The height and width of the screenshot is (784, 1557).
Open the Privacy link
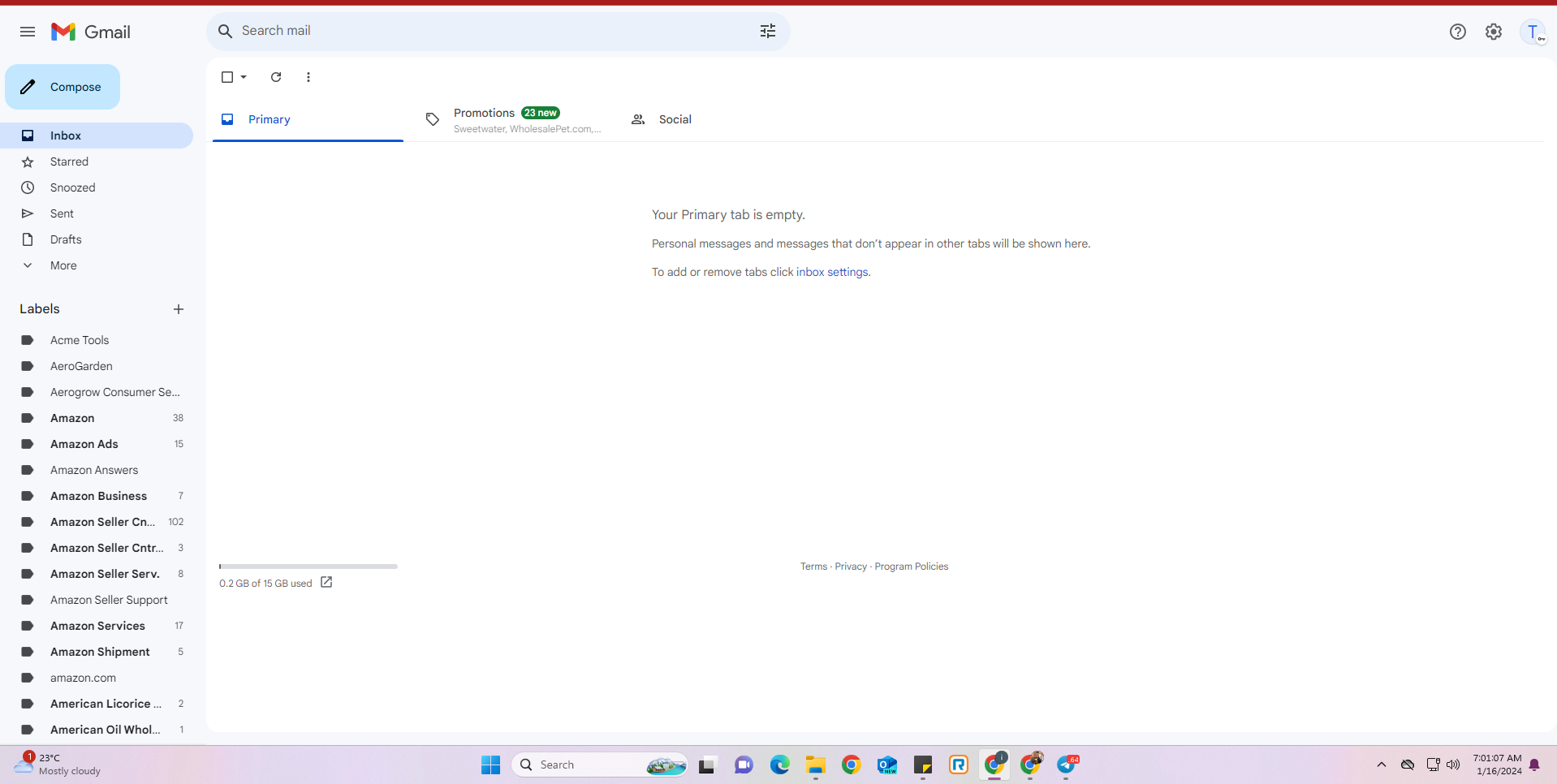851,566
